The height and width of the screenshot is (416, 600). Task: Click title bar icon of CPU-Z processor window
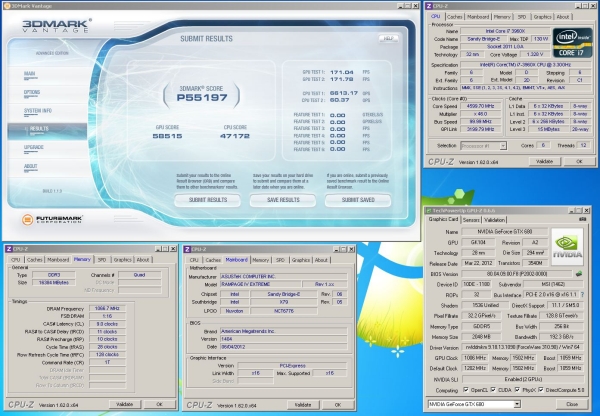pyautogui.click(x=429, y=6)
